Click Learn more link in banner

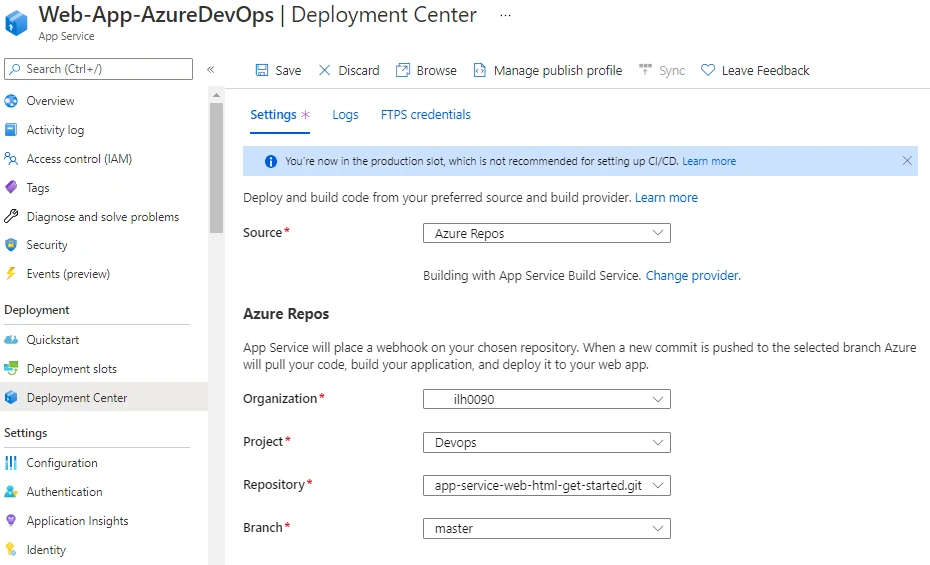point(709,161)
